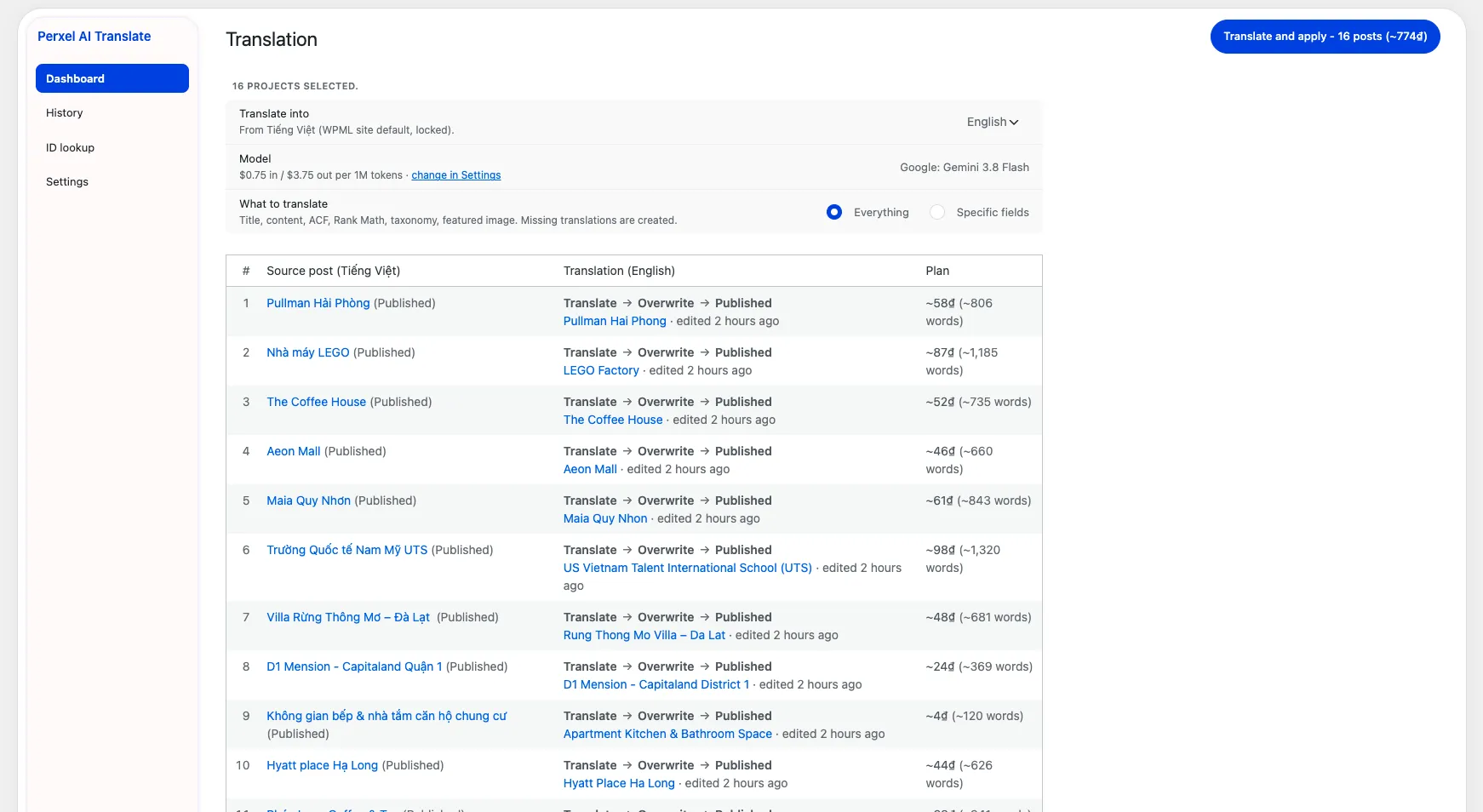Click Translate and apply 16 posts button
This screenshot has height=812, width=1483.
point(1325,36)
